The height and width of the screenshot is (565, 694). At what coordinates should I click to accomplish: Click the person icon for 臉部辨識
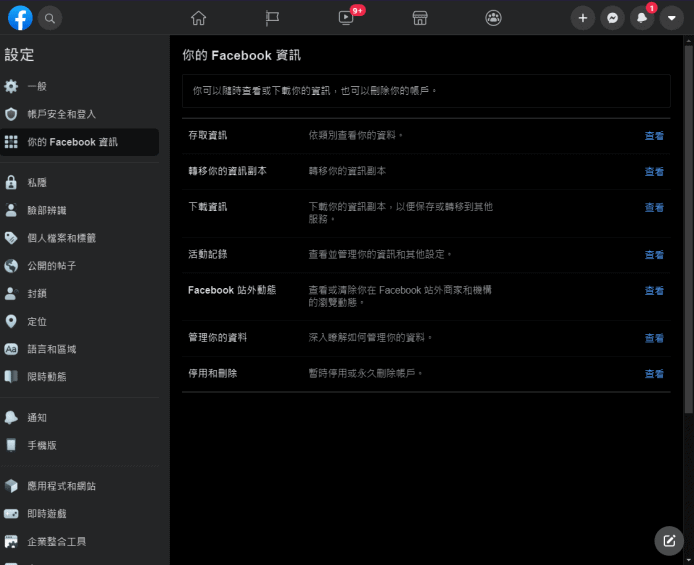click(x=11, y=210)
